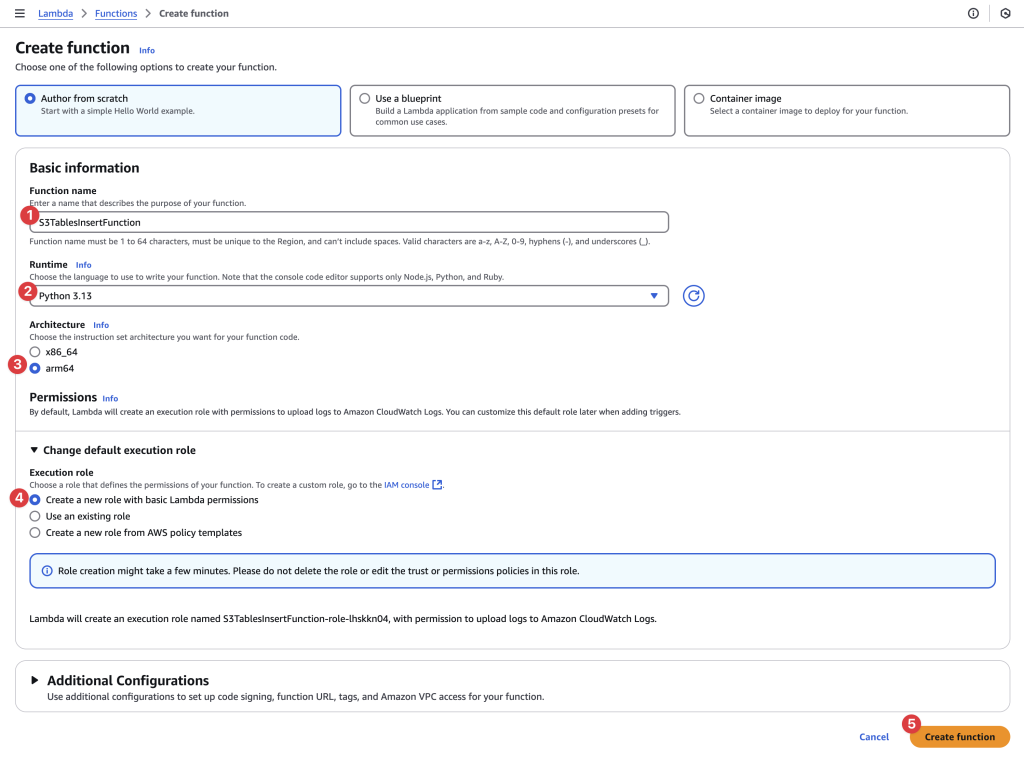The image size is (1024, 759).
Task: Go to Functions breadcrumb link
Action: coord(116,13)
